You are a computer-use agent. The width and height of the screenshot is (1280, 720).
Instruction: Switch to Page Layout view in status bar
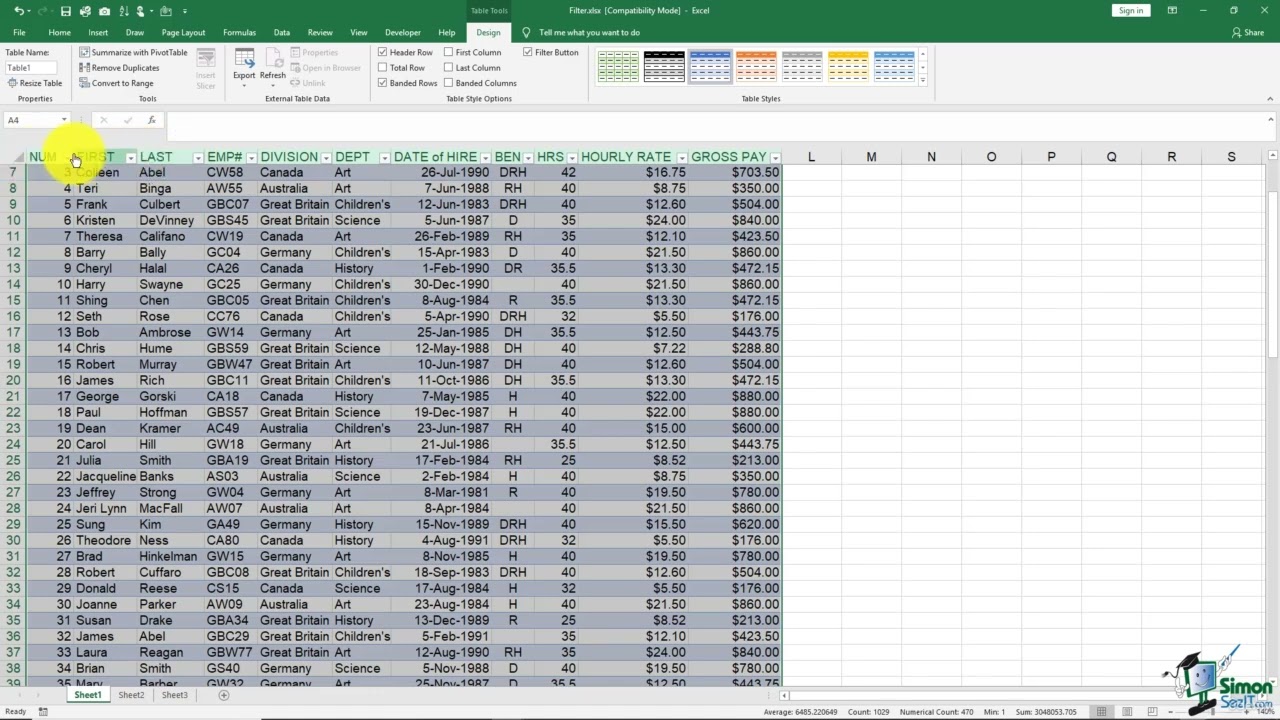coord(1125,712)
